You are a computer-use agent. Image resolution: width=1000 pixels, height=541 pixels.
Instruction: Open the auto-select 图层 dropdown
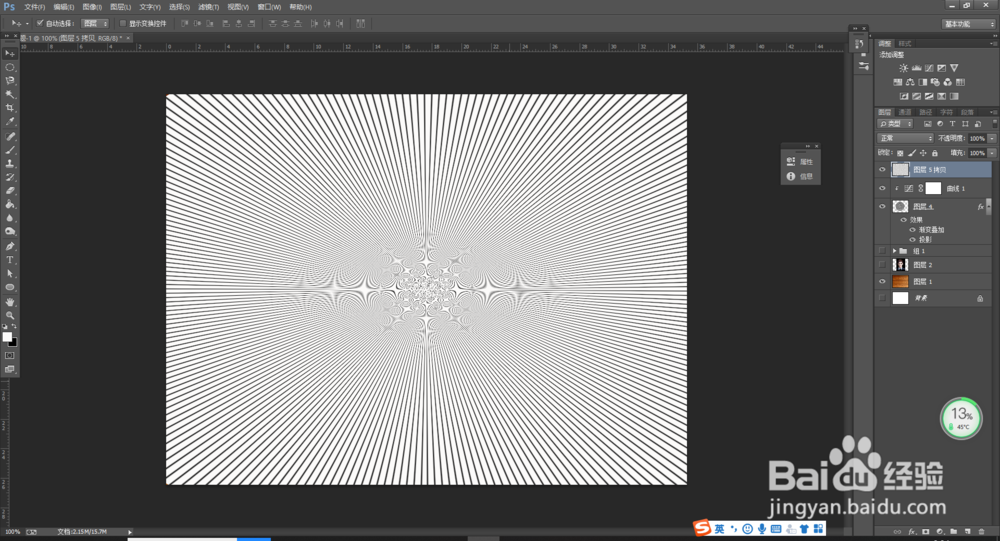pos(95,23)
